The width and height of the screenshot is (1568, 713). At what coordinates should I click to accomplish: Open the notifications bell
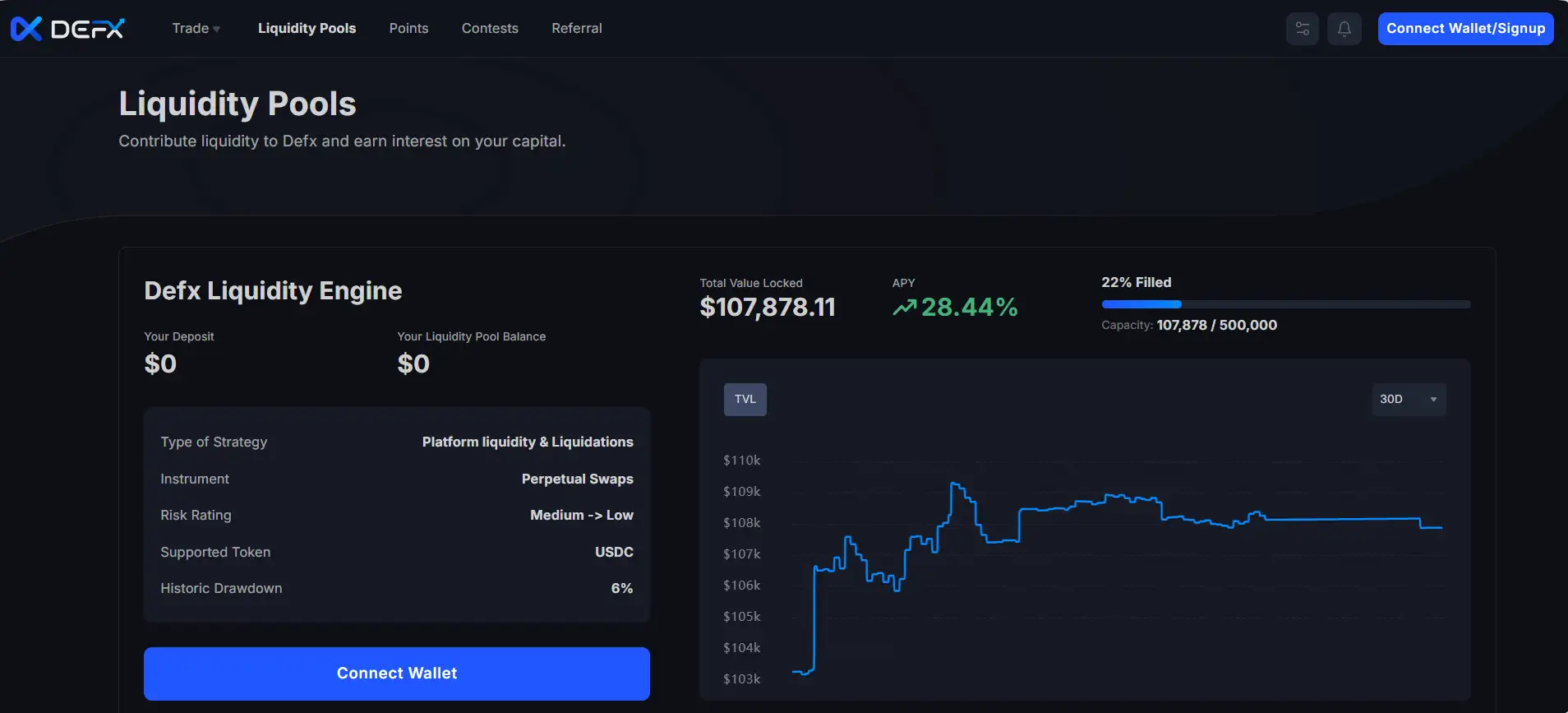[1344, 29]
